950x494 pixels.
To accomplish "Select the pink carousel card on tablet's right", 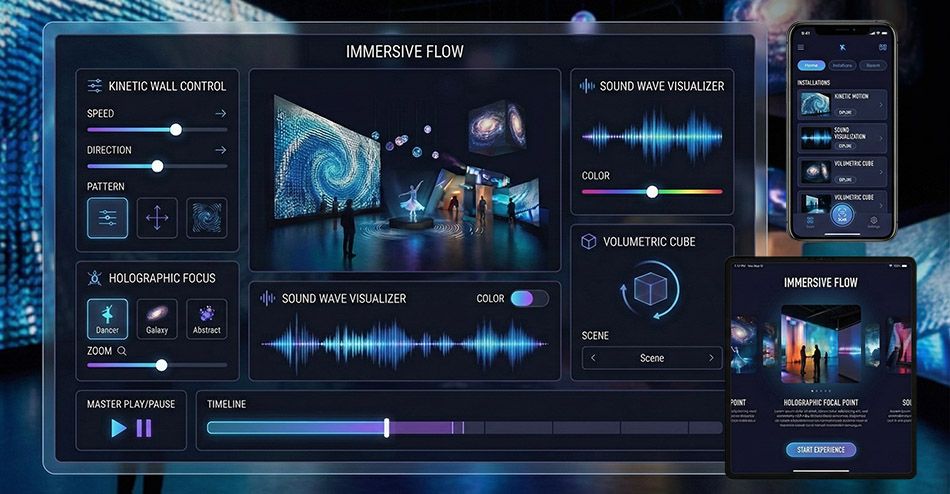I will (900, 344).
